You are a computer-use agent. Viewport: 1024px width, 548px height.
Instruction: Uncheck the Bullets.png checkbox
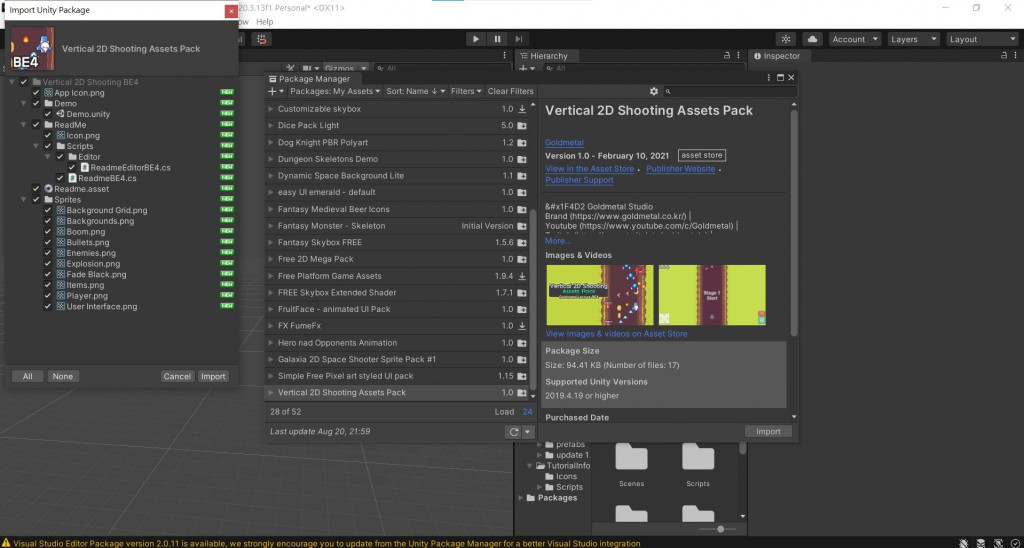[48, 242]
